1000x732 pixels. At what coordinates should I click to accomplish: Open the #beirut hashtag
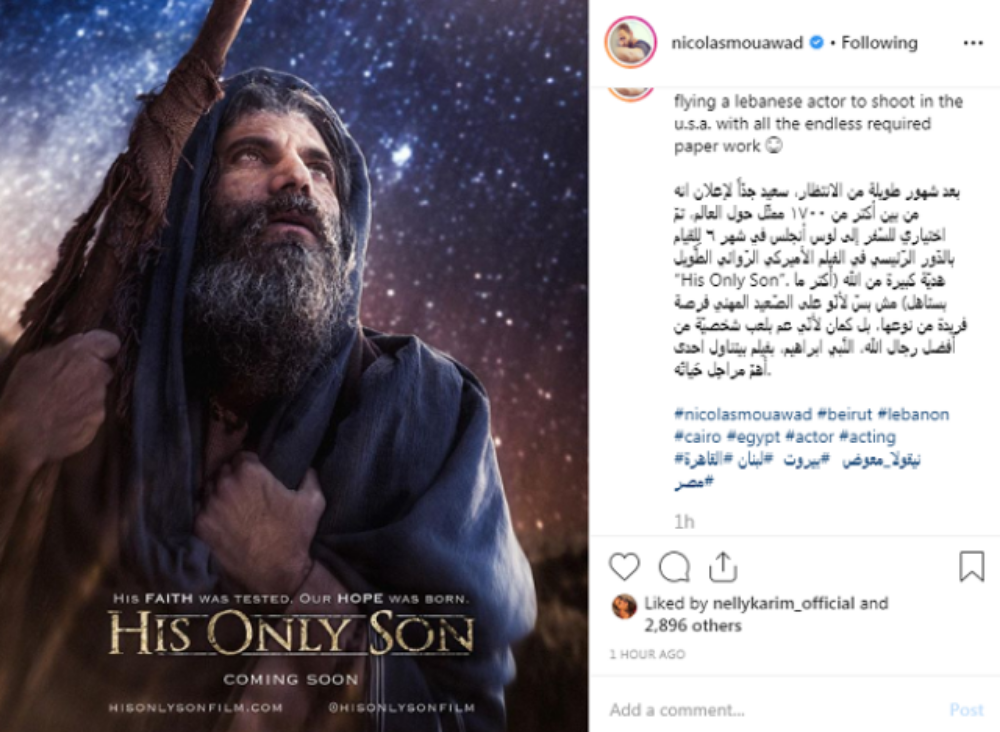point(844,414)
